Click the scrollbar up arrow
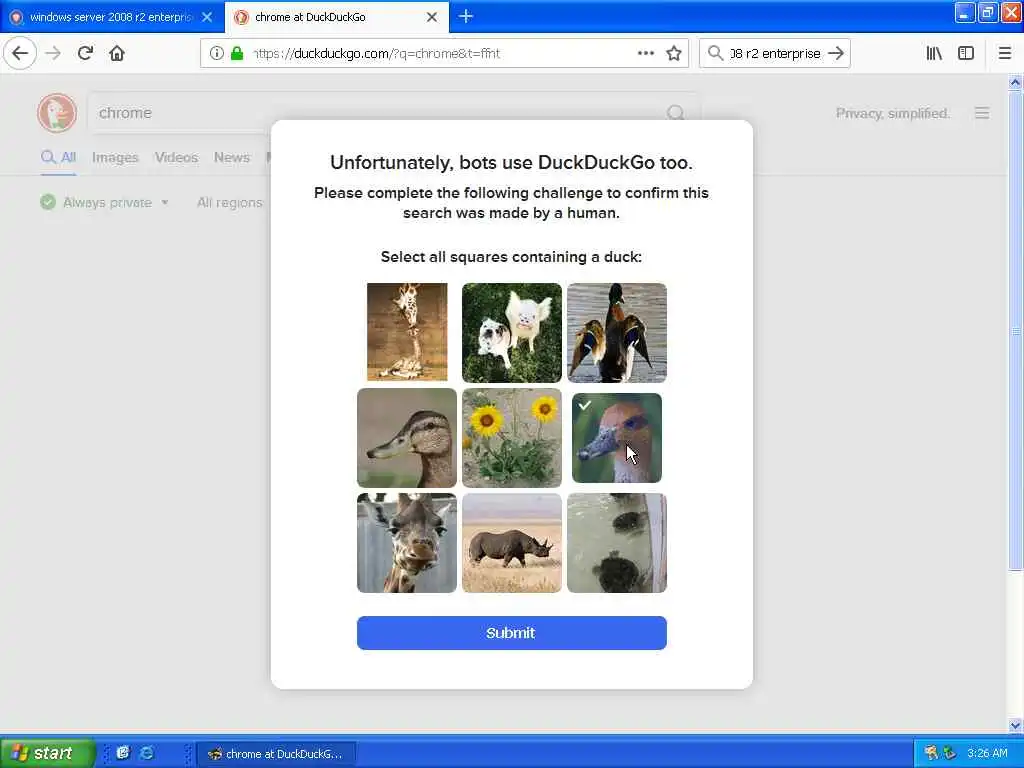The width and height of the screenshot is (1024, 768). click(x=1015, y=82)
